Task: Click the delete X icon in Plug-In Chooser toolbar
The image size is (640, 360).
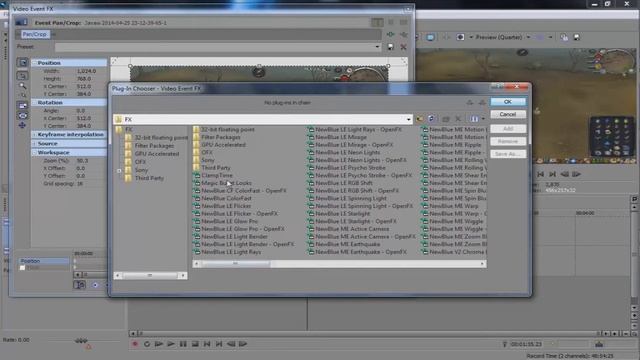Action: click(458, 119)
